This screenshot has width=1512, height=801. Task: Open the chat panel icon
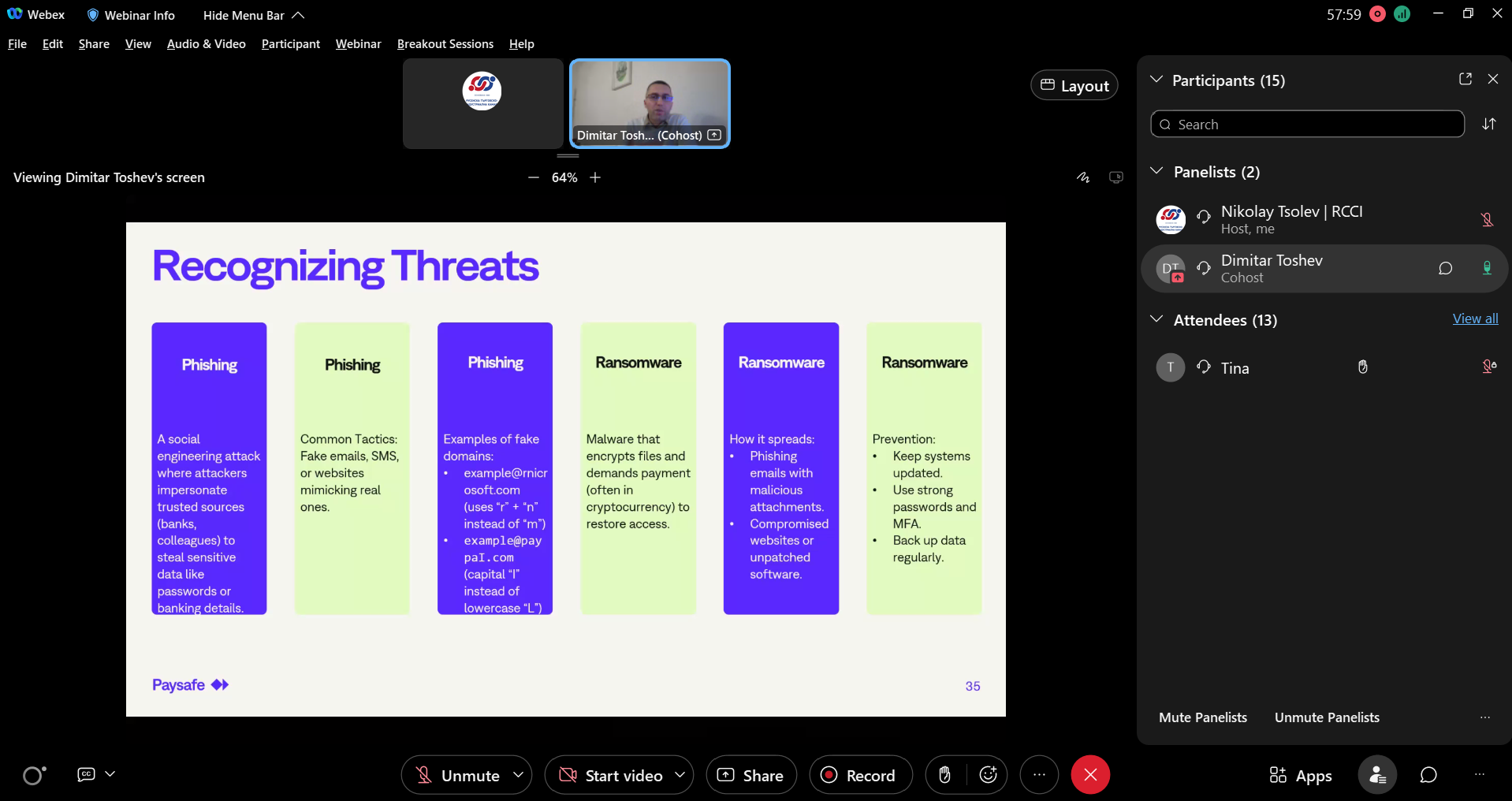coord(1428,775)
